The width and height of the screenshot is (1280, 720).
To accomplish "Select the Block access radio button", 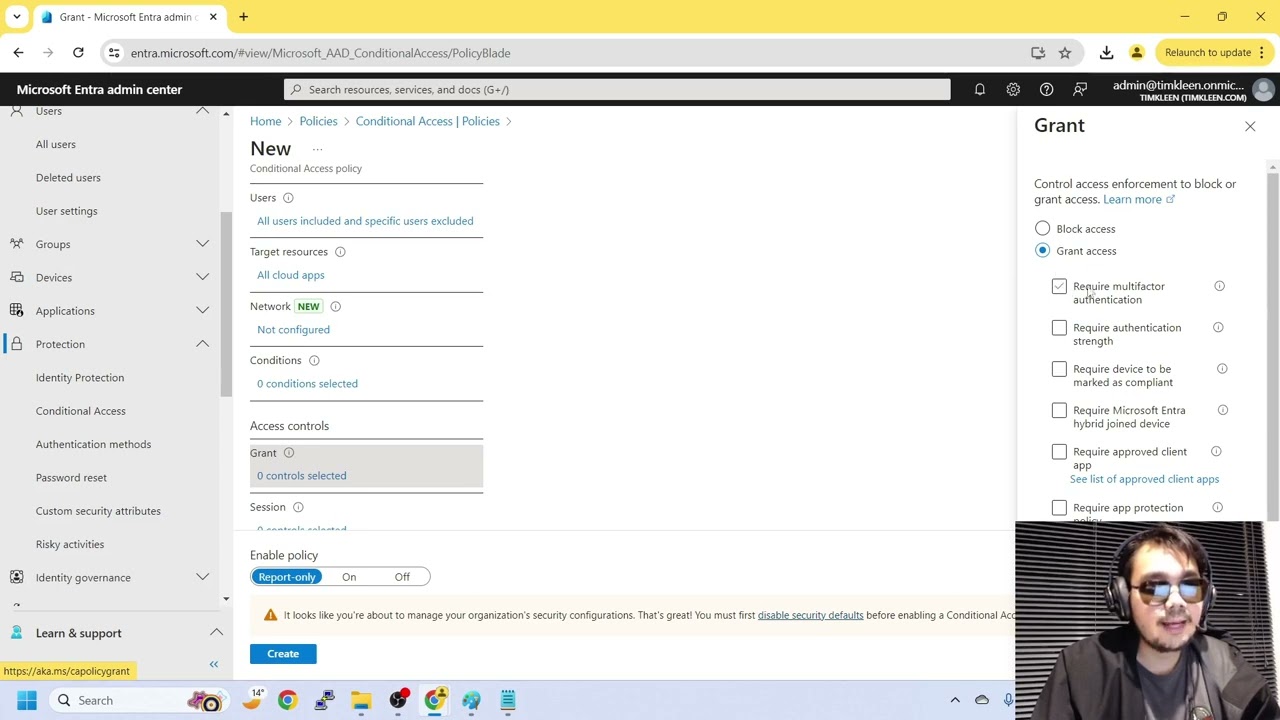I will click(x=1043, y=229).
